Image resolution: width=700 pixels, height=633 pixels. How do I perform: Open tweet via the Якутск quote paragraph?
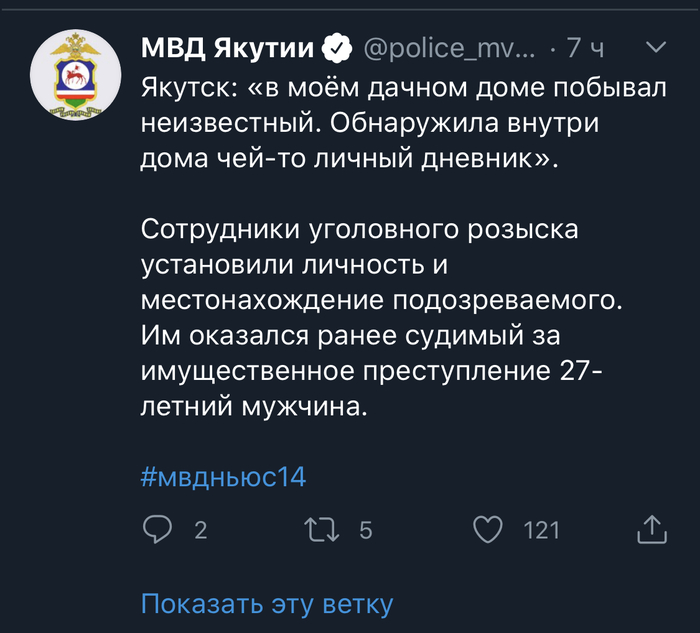(404, 122)
